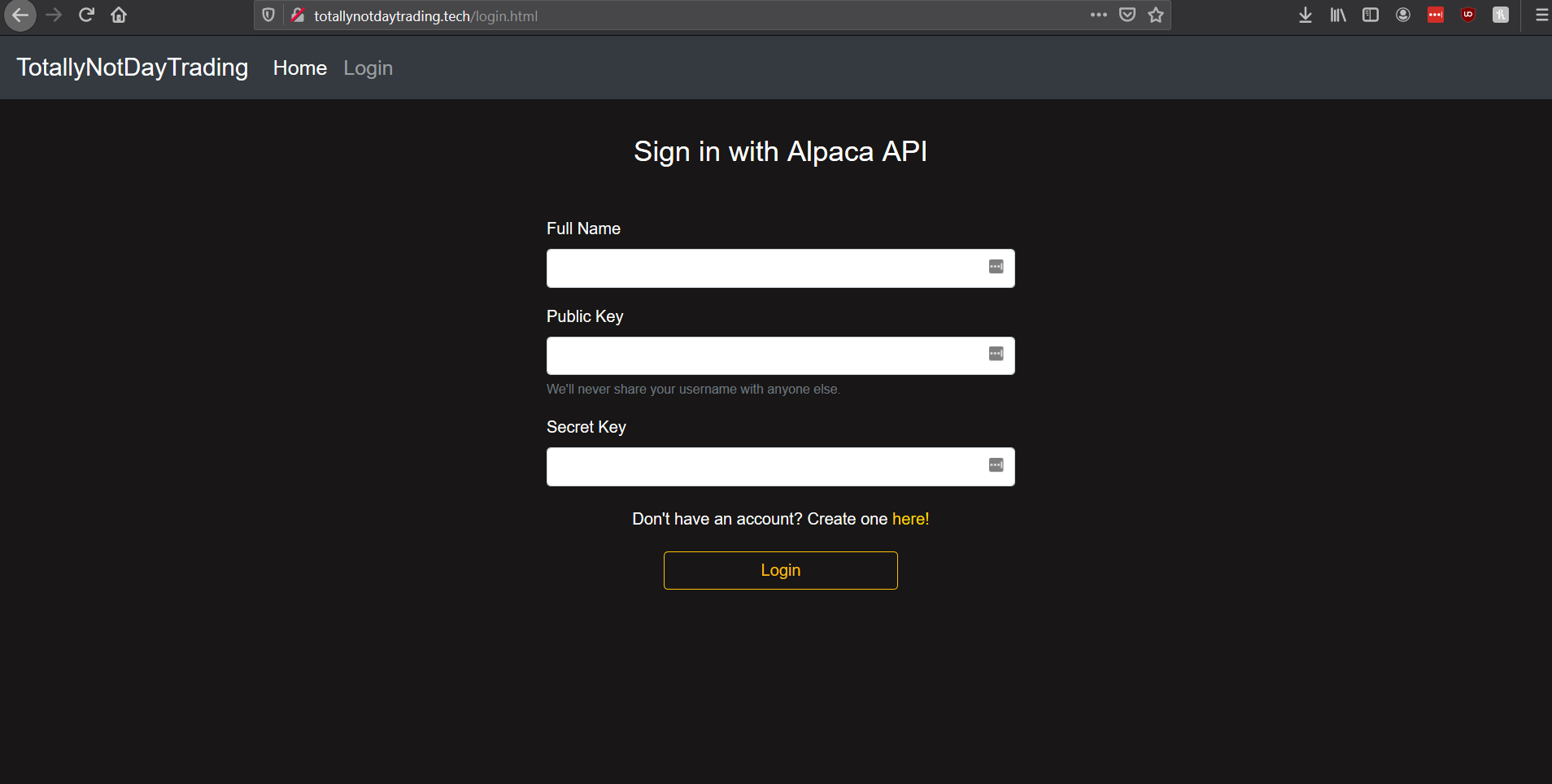
Task: Click the "Don't have an account?" text
Action: point(717,519)
